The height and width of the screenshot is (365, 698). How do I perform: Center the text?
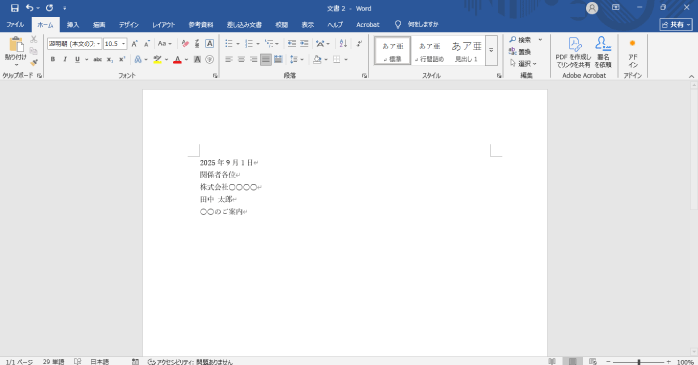(241, 59)
